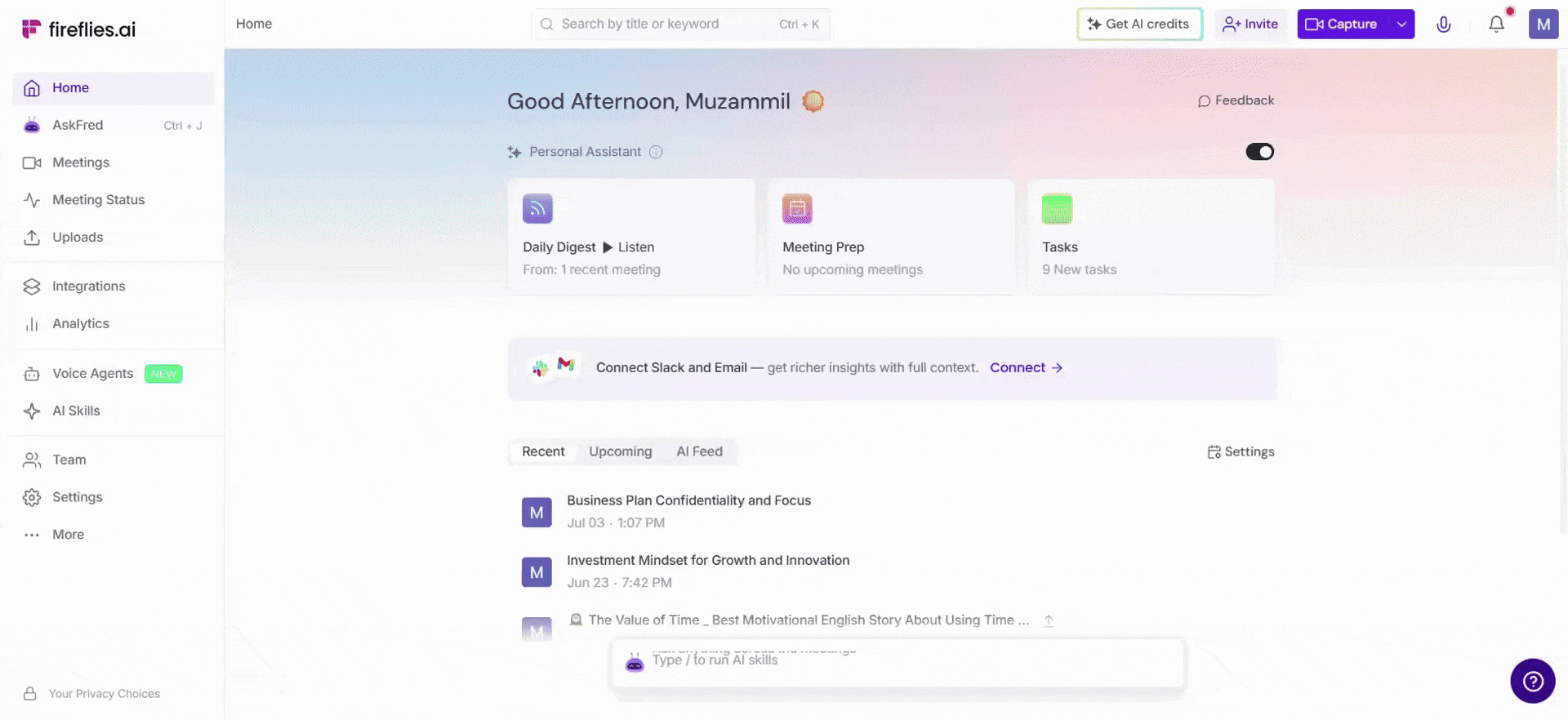This screenshot has width=1568, height=720.
Task: Go to Meetings in the sidebar
Action: tap(114, 162)
